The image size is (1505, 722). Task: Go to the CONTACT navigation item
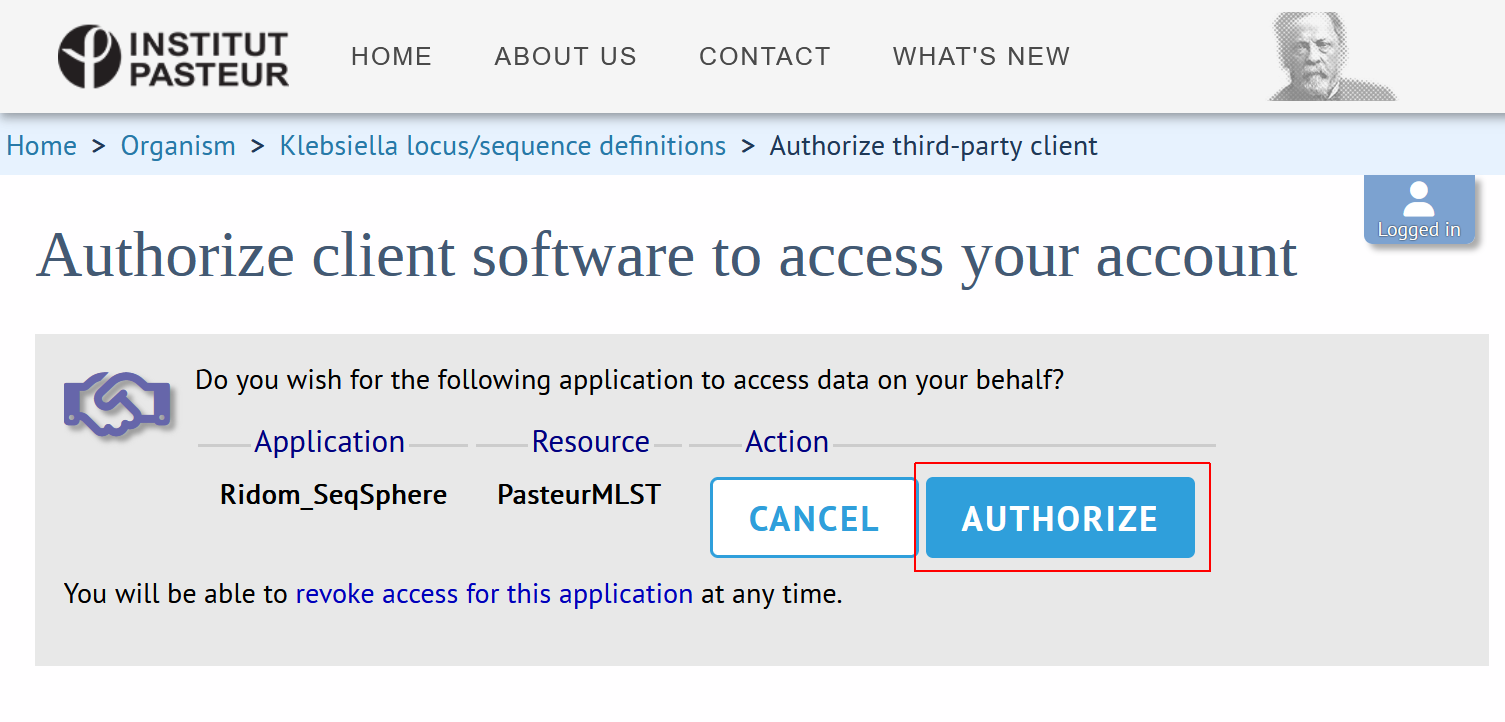pyautogui.click(x=764, y=57)
